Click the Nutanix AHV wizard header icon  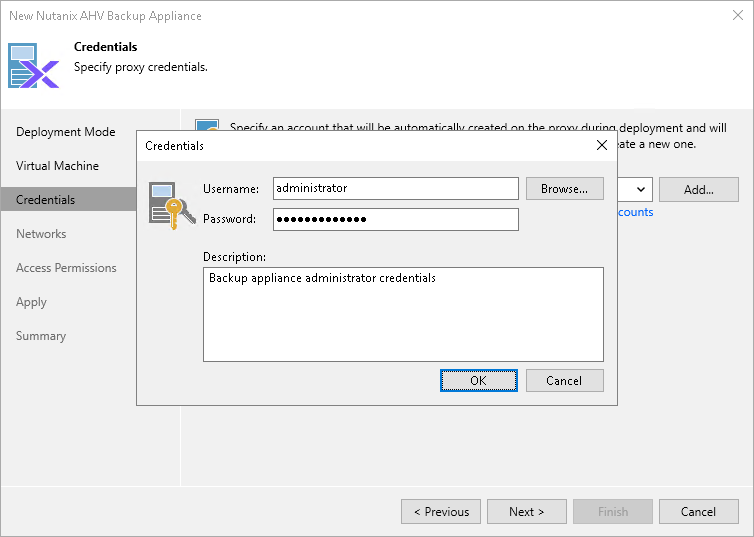coord(35,65)
